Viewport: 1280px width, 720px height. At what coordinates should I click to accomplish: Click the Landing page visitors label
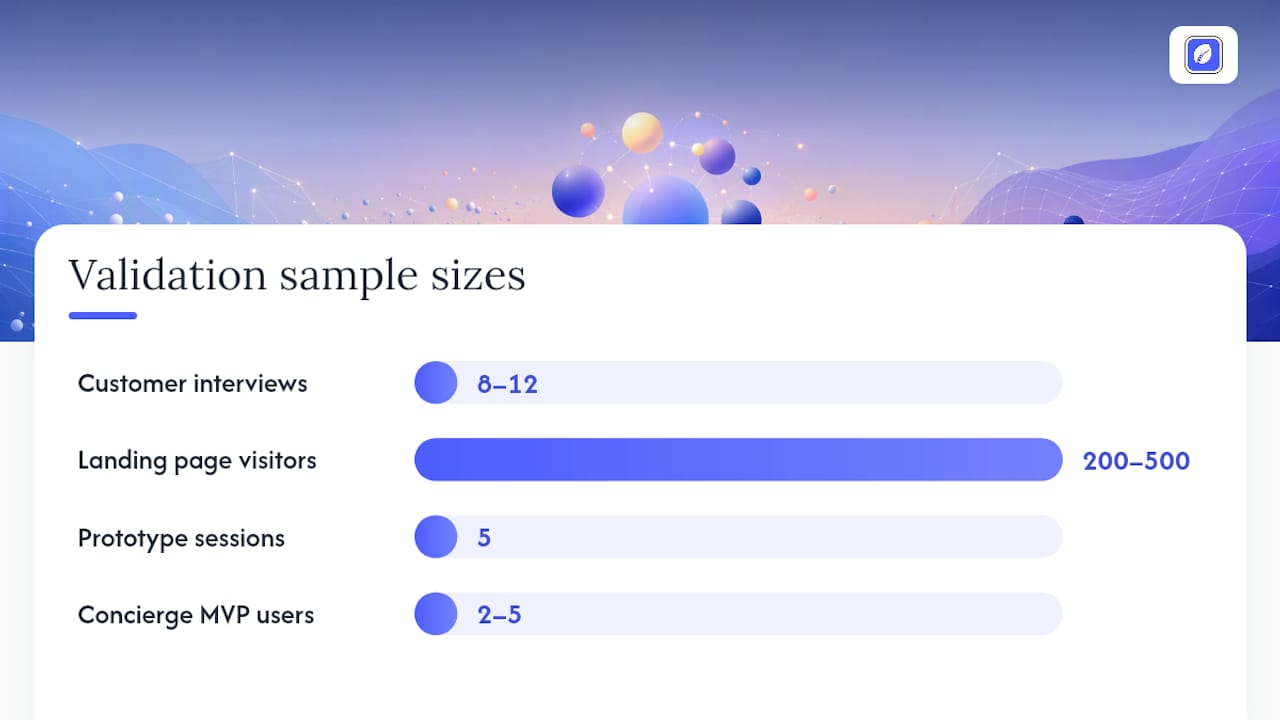click(197, 461)
